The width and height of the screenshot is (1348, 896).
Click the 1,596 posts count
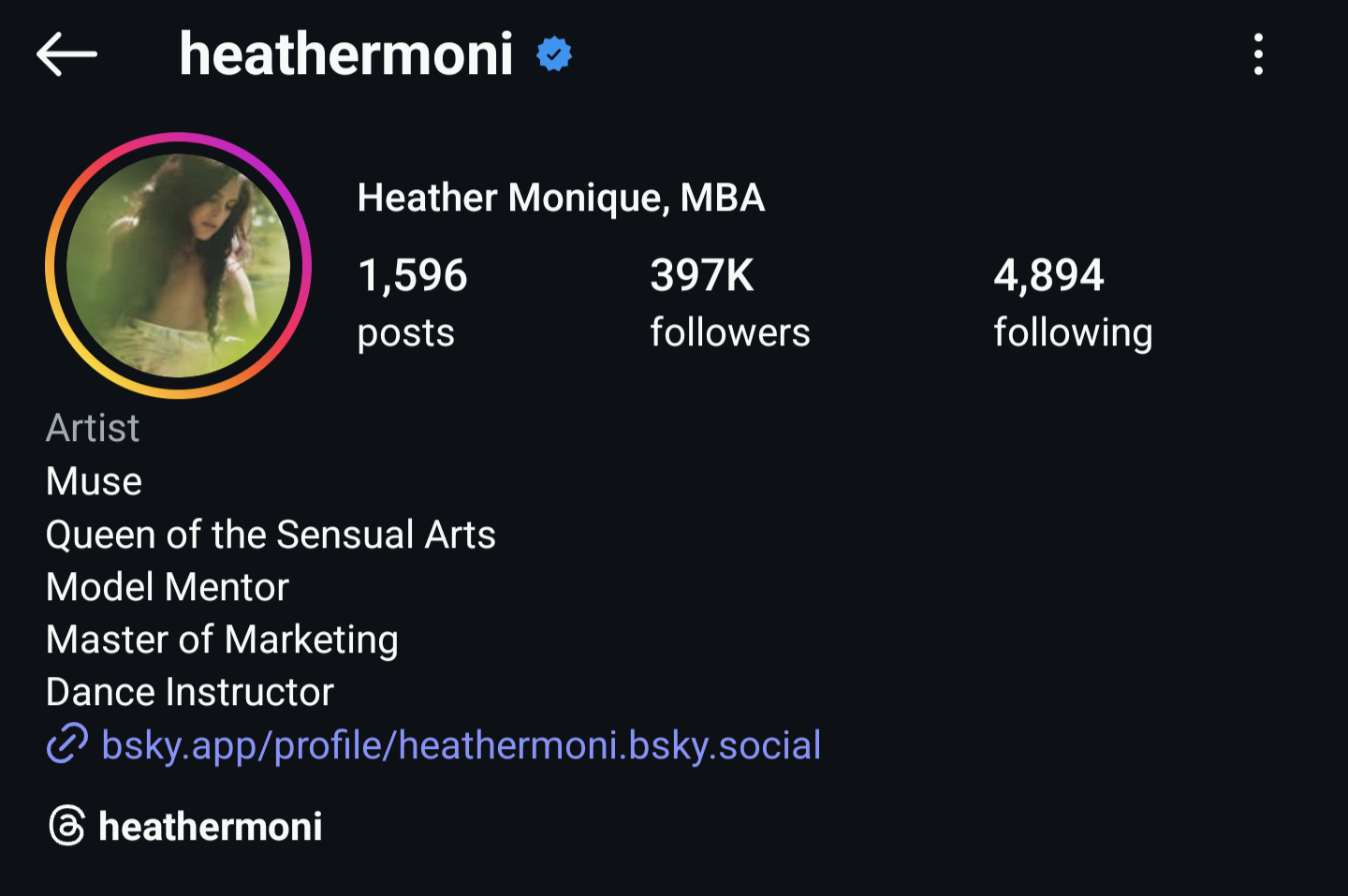pos(412,275)
